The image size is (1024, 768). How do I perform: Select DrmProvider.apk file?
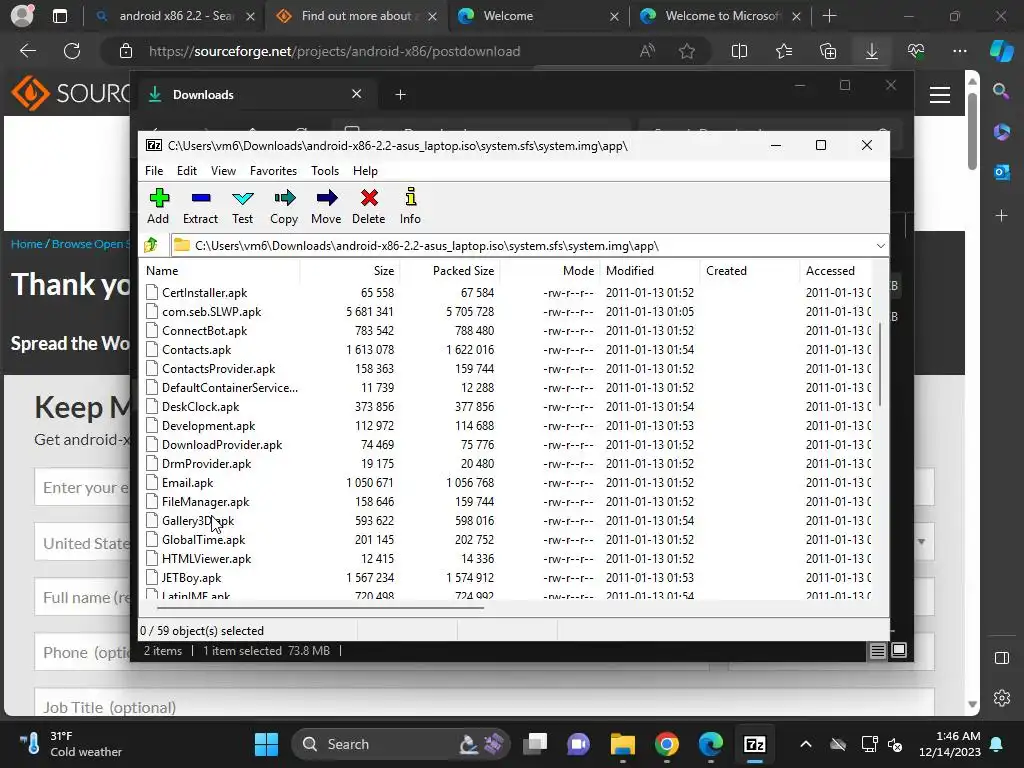point(206,463)
